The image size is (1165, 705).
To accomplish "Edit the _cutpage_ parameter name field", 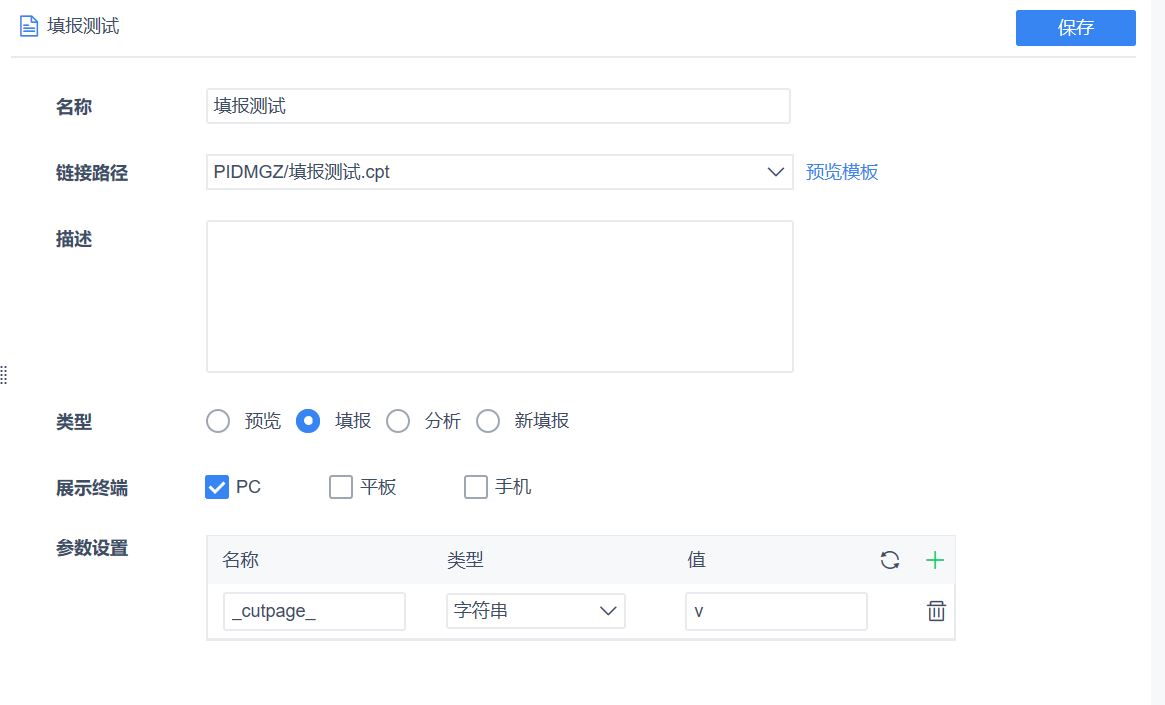I will point(314,611).
